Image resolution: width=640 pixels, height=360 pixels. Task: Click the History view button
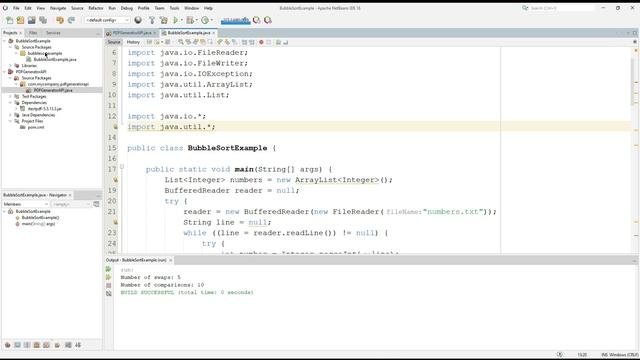(x=133, y=42)
